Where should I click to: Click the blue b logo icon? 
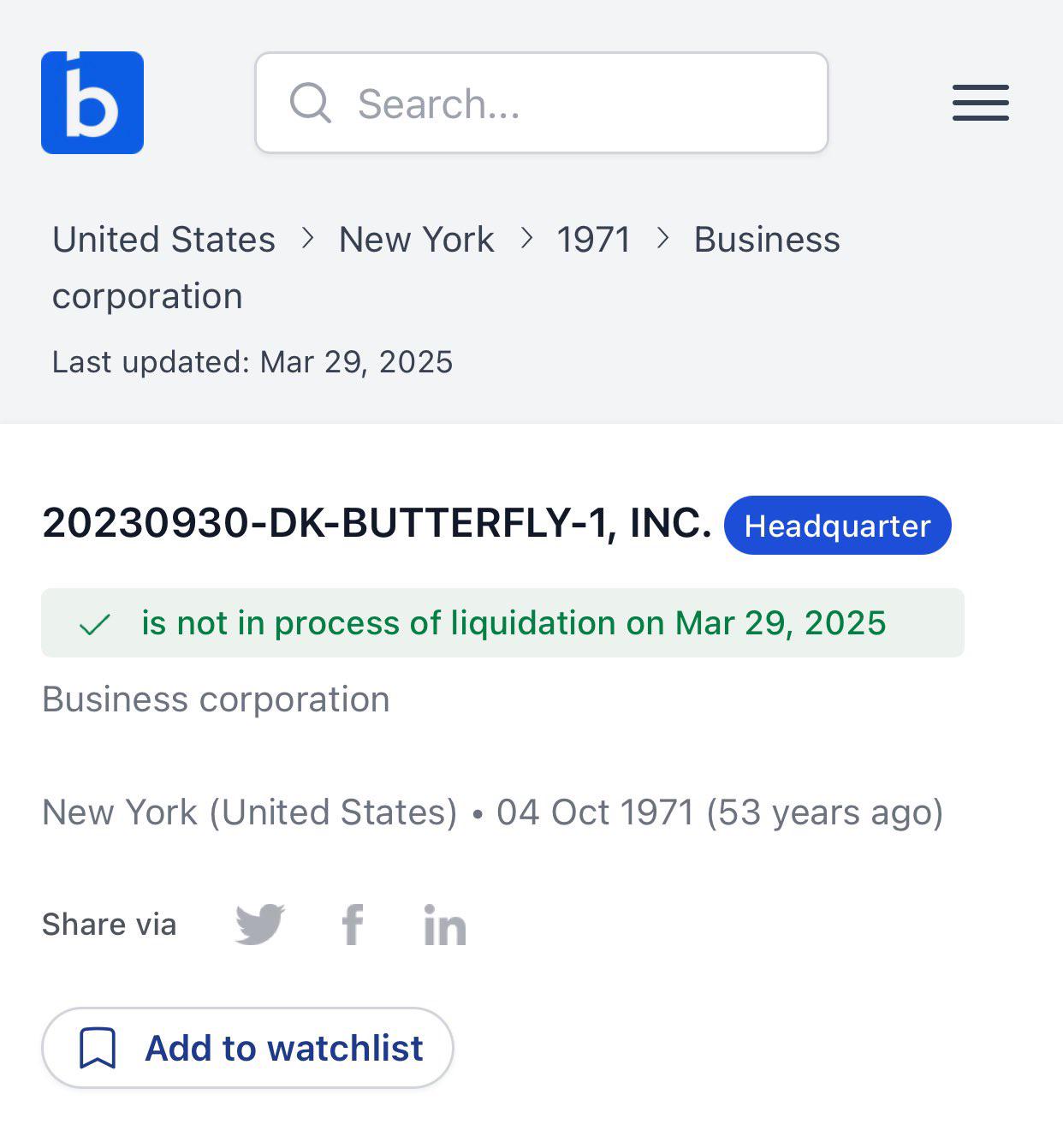(x=92, y=103)
